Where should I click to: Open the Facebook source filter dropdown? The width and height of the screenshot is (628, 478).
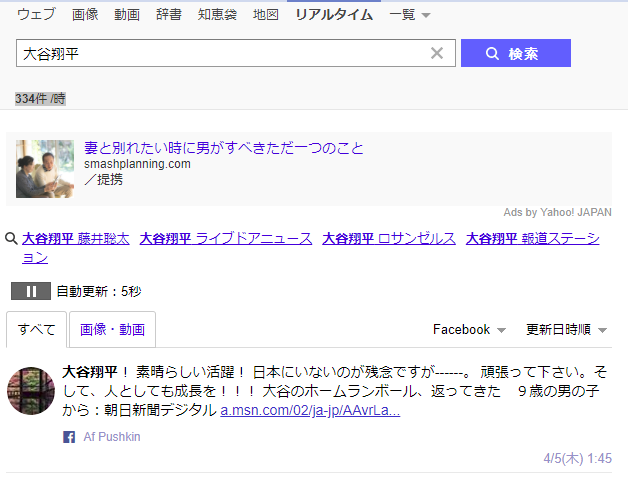click(469, 329)
